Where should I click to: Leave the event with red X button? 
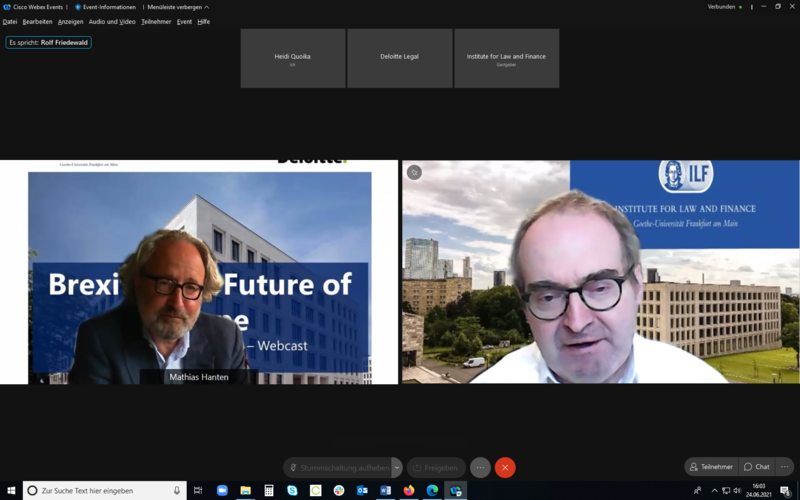[505, 467]
